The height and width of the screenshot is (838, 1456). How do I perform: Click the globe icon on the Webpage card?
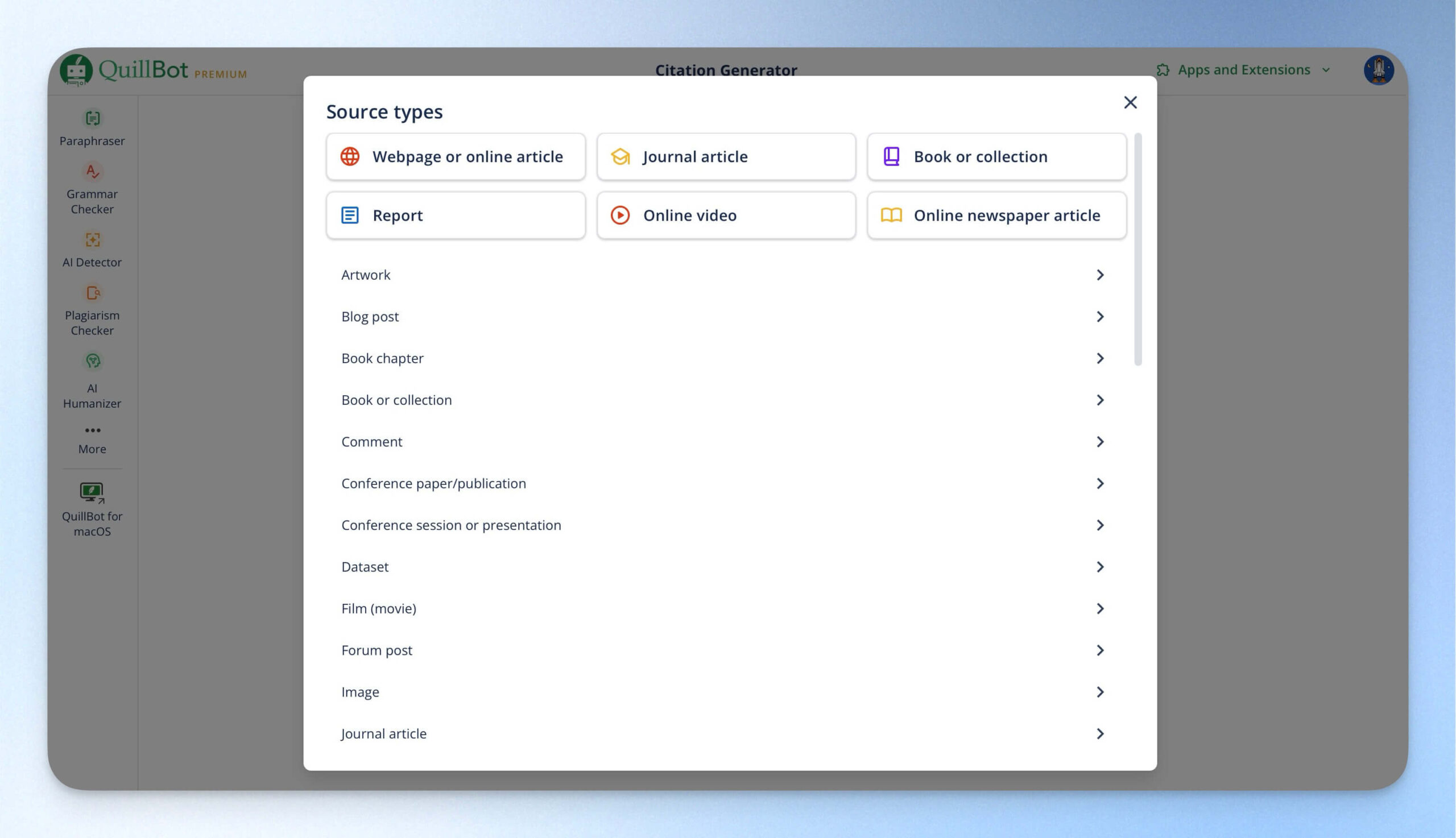(349, 156)
